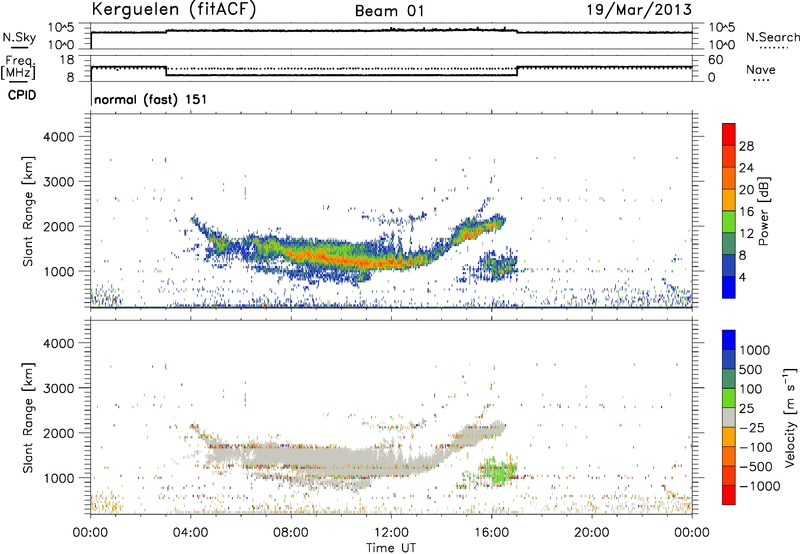Click the green velocity patch near 16:00

click(x=497, y=471)
